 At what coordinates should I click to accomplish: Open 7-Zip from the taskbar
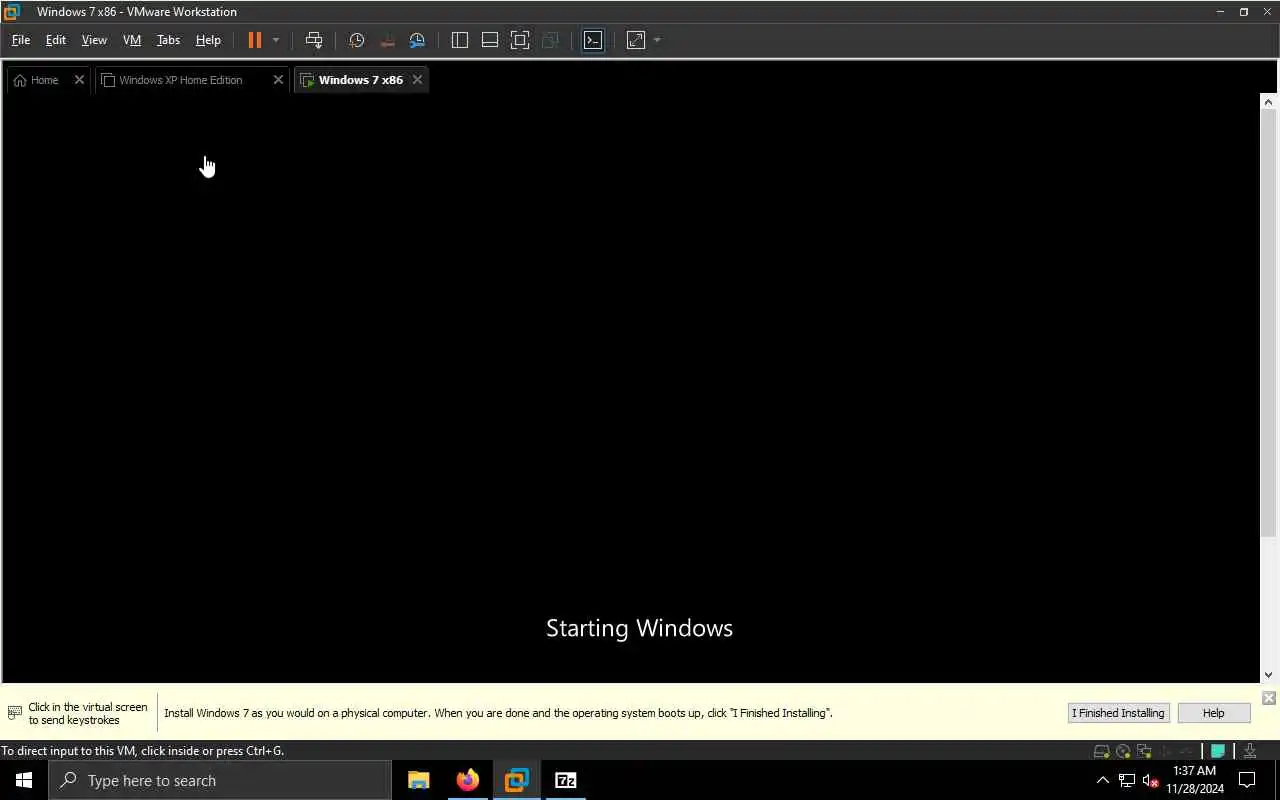(x=565, y=780)
